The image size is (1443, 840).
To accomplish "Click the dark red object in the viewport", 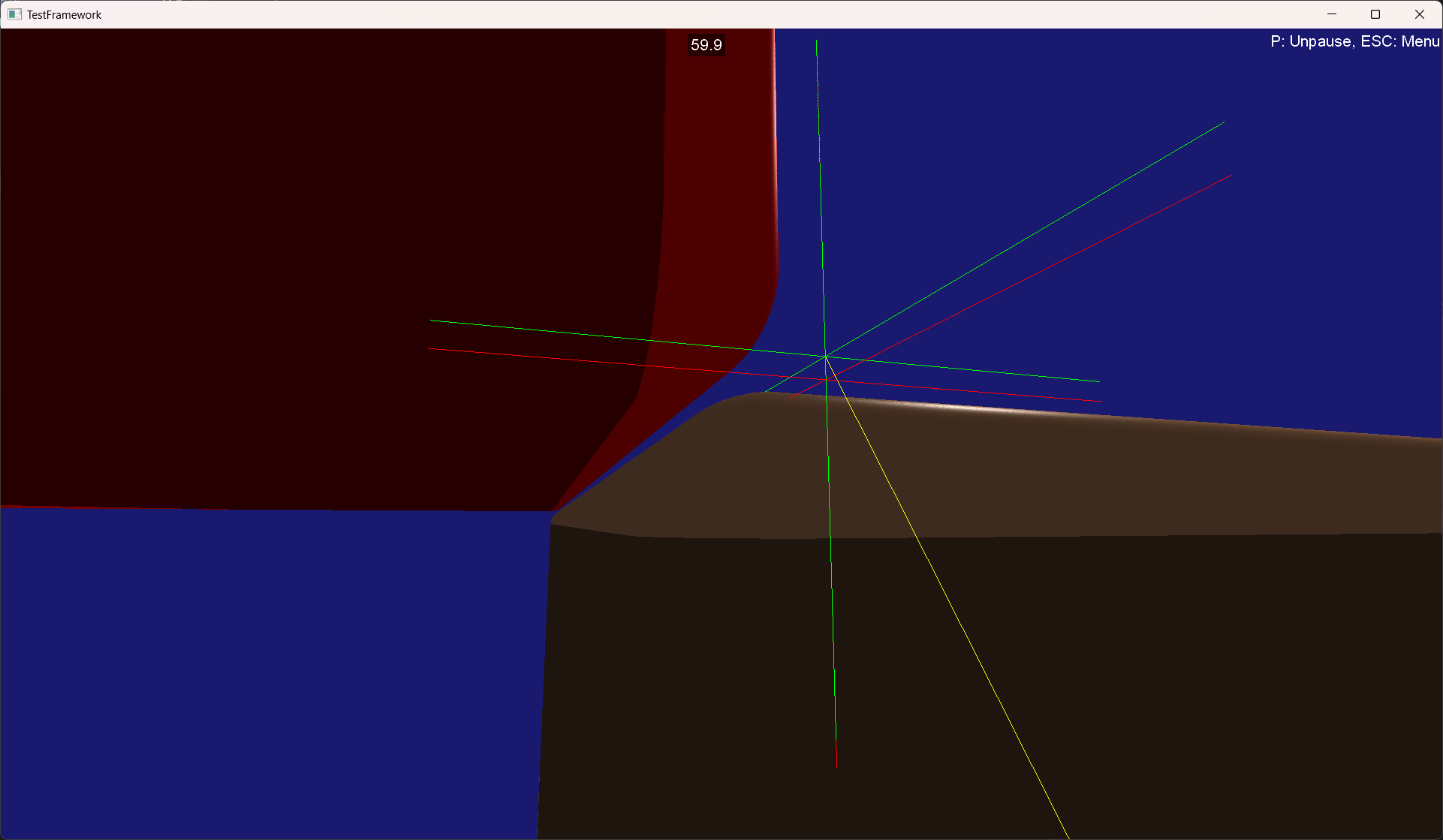I will [x=300, y=225].
